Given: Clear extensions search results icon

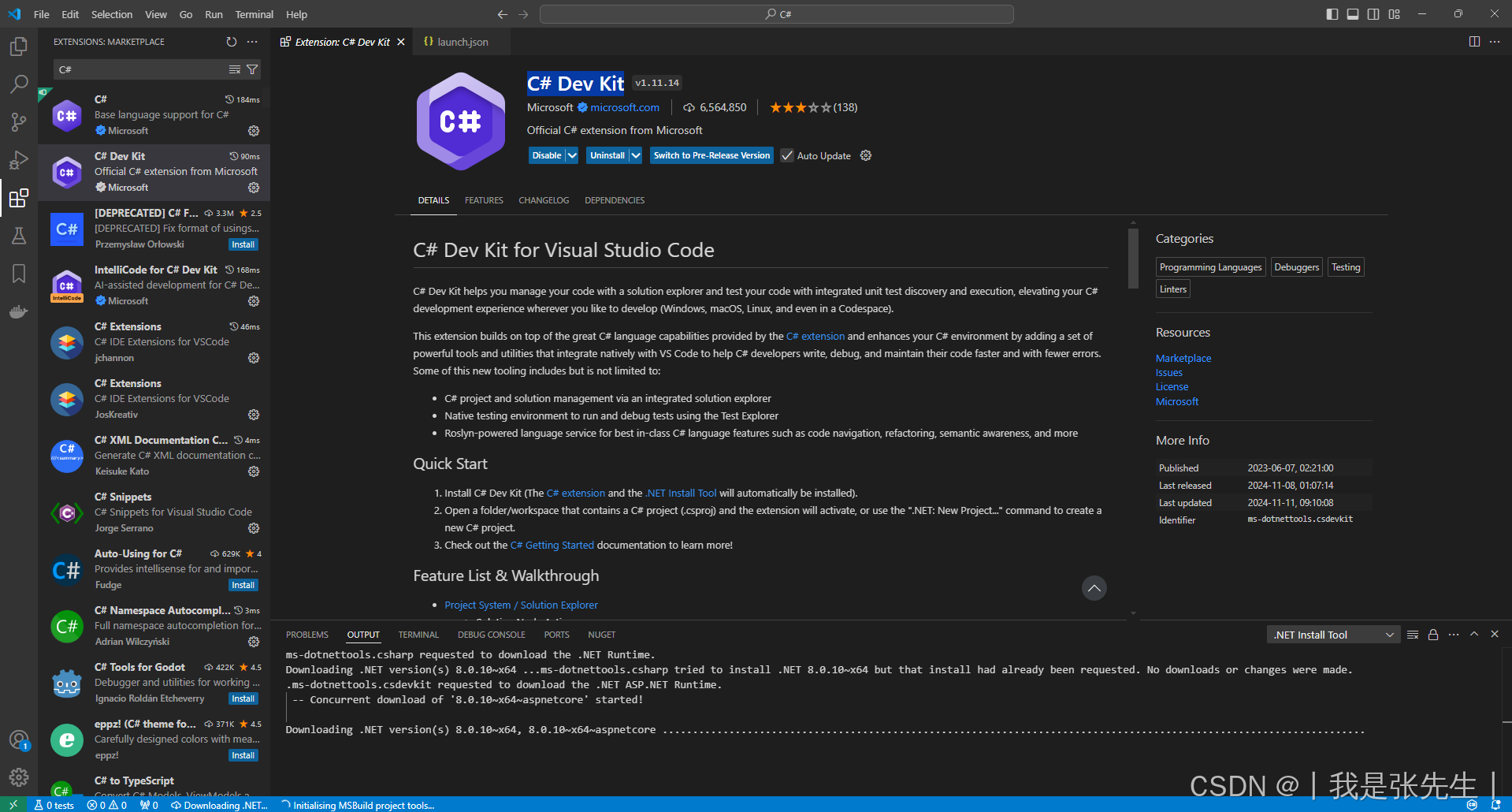Looking at the screenshot, I should pos(235,70).
